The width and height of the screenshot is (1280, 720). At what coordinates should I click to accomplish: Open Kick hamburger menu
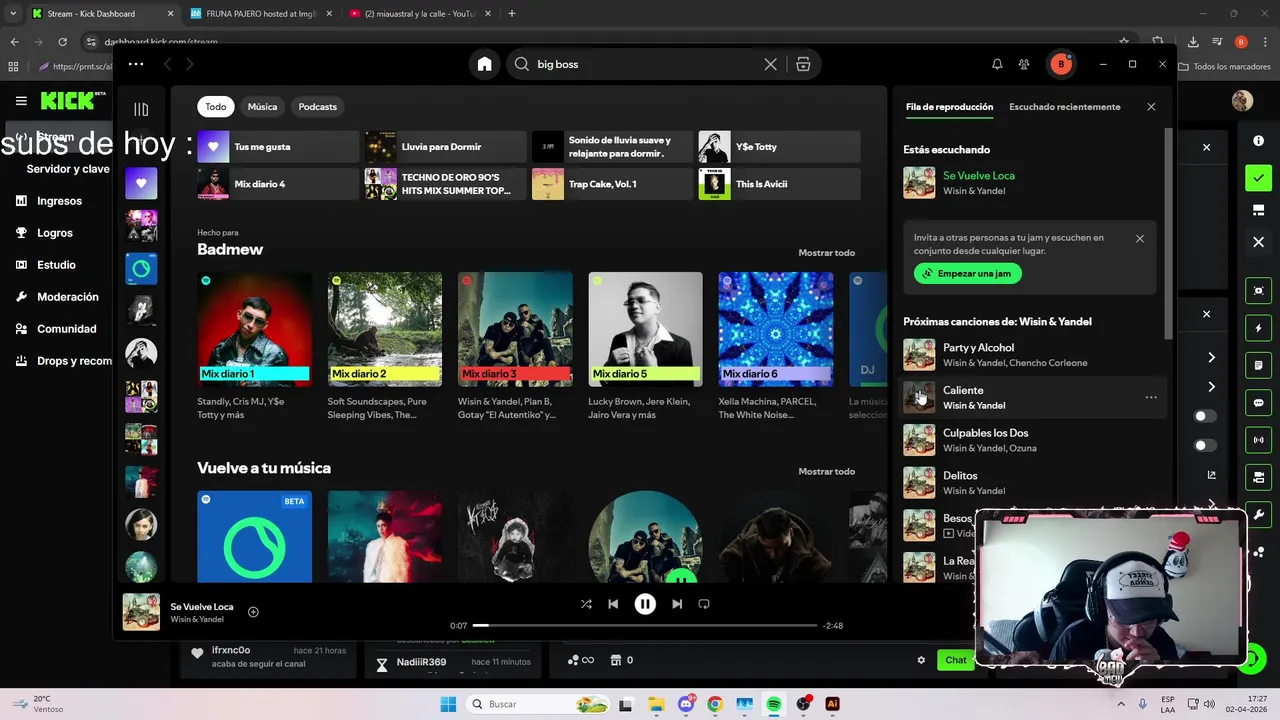pyautogui.click(x=21, y=101)
